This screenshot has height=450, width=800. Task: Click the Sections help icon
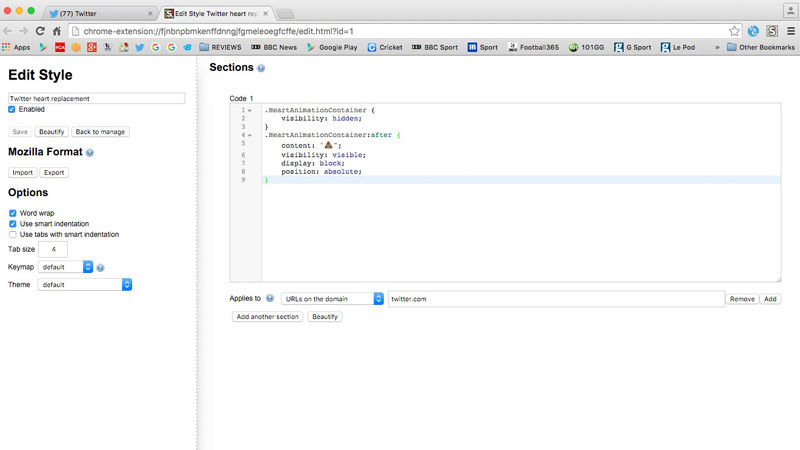[261, 68]
